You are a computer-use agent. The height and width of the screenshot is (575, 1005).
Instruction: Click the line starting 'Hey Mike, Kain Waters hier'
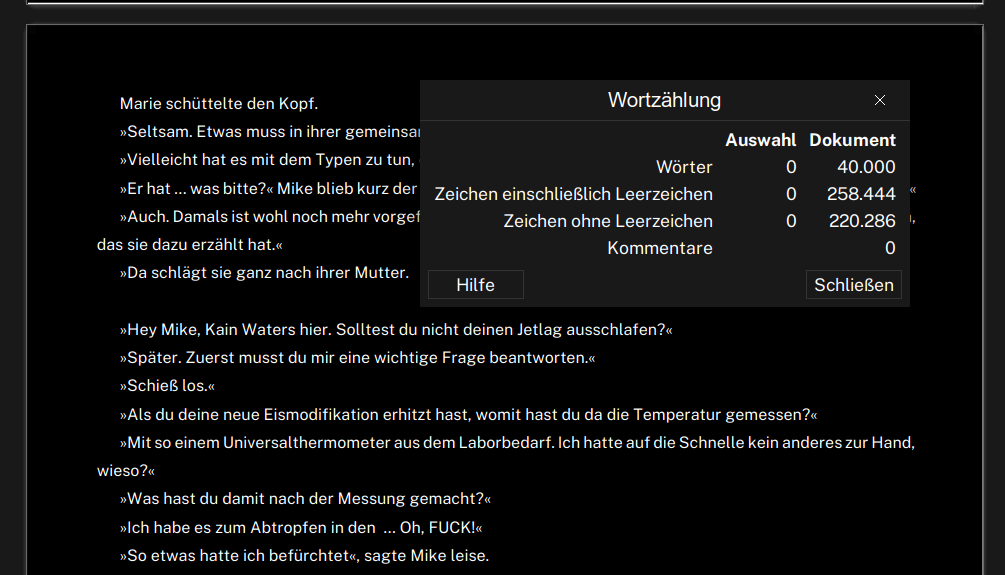point(395,329)
